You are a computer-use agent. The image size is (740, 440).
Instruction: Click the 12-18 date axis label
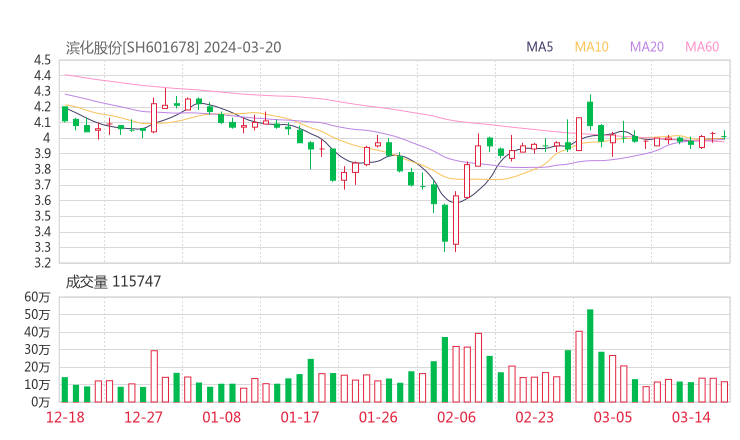pos(65,417)
